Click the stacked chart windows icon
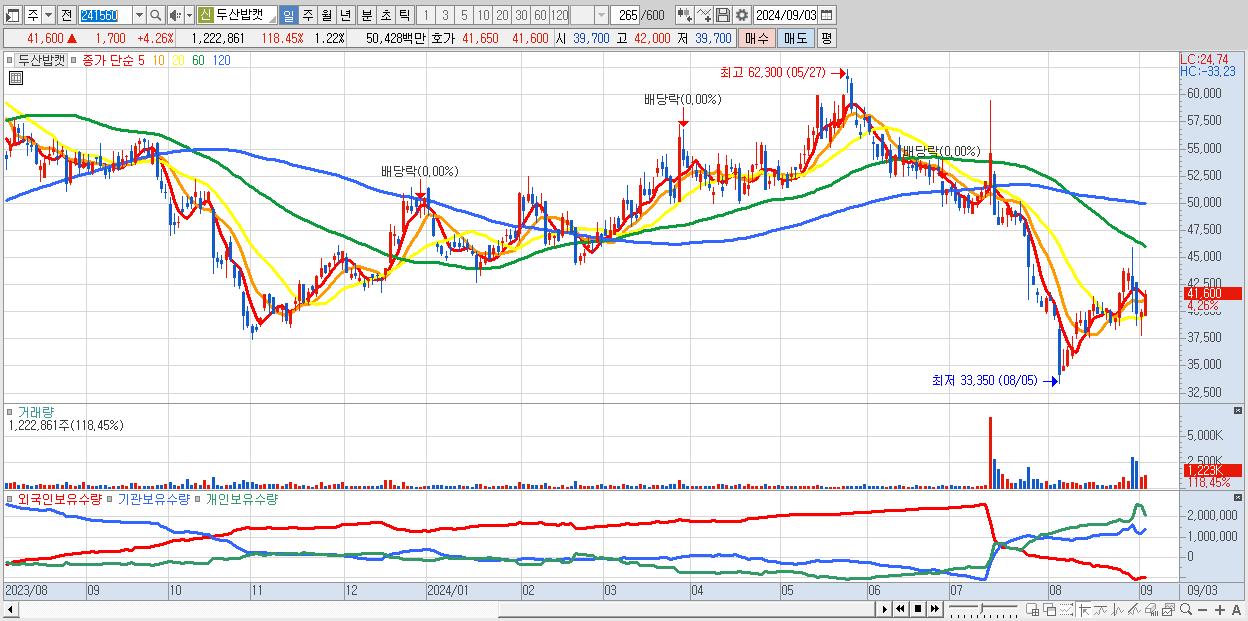Viewport: 1248px width, 621px height. [1169, 609]
